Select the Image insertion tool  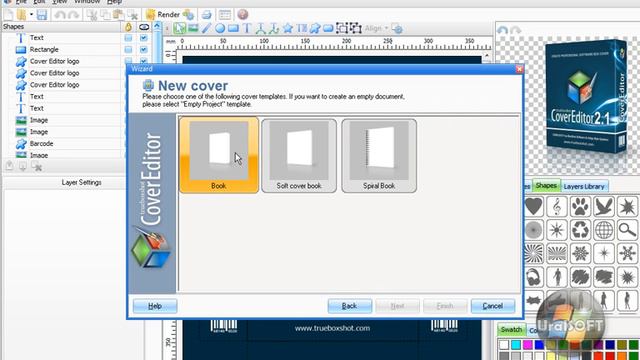[193, 28]
